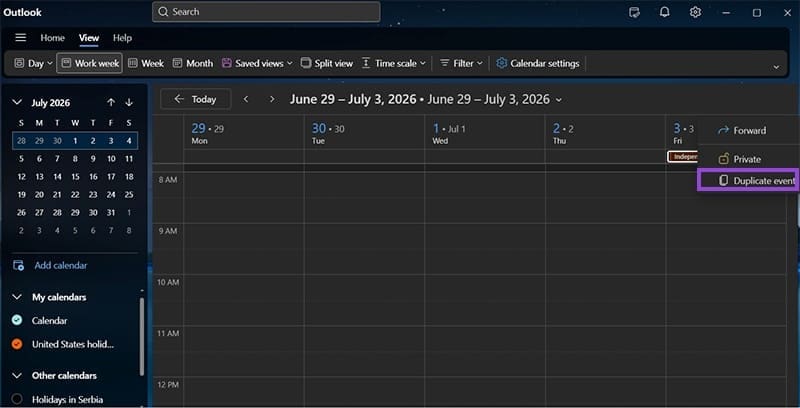The image size is (800, 408).
Task: Open the View tab
Action: point(89,38)
